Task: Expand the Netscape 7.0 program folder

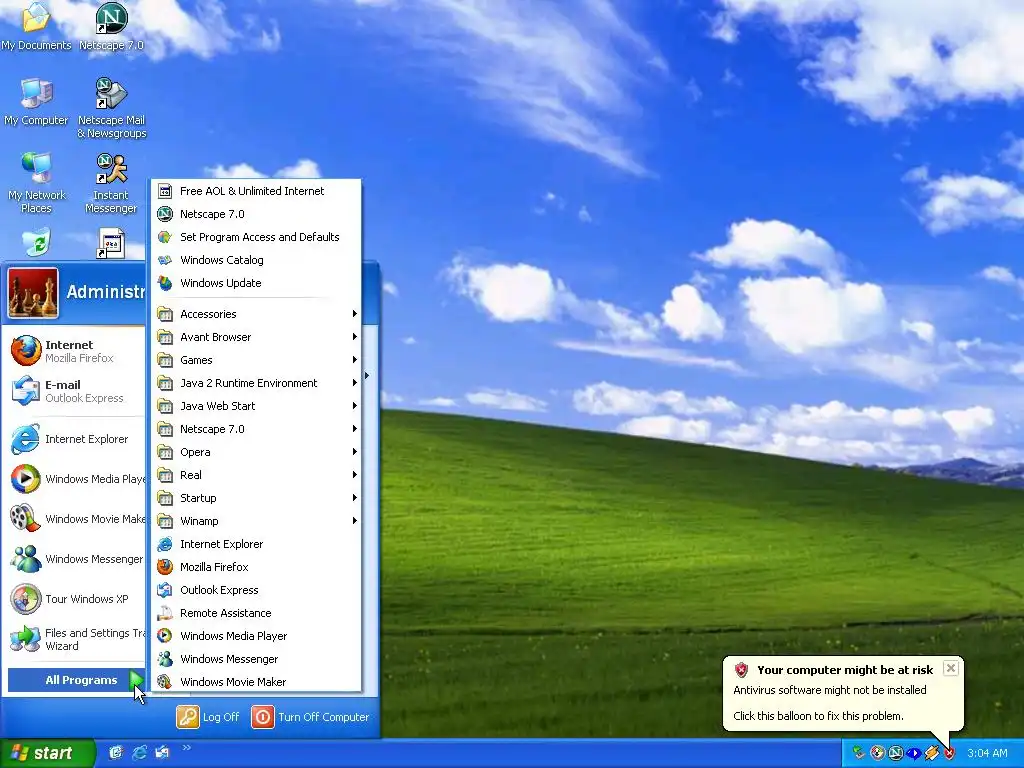Action: [x=256, y=429]
